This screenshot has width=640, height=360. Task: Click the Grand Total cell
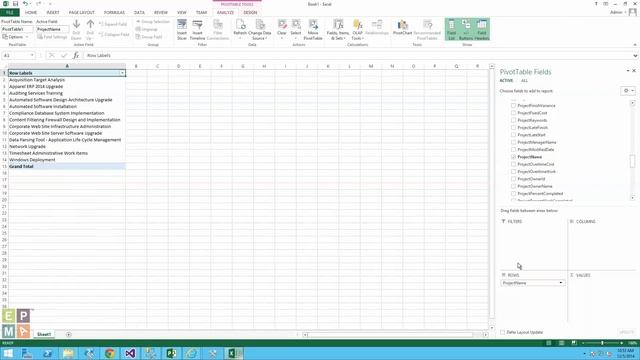[67, 166]
